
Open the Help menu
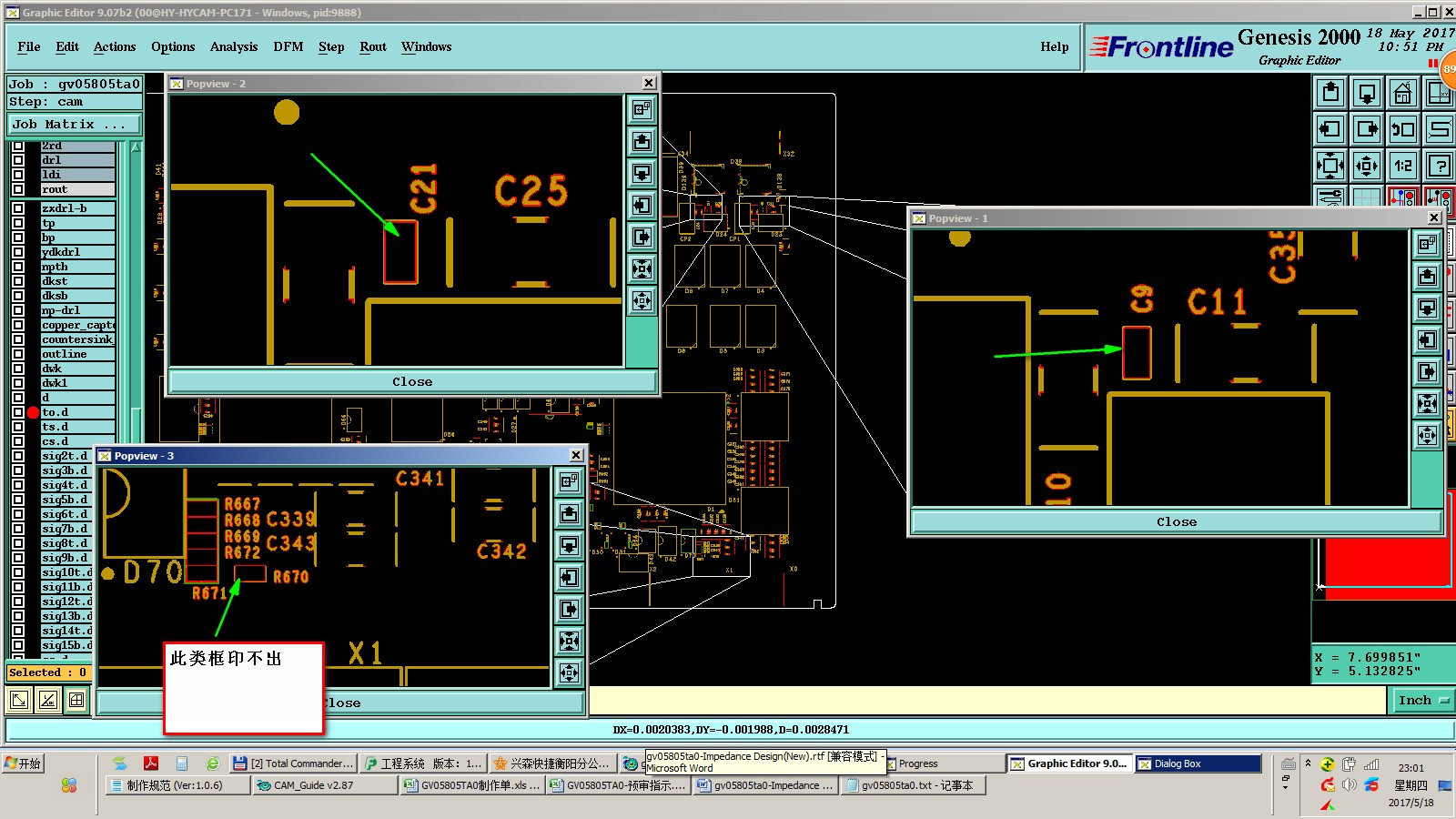[1055, 47]
